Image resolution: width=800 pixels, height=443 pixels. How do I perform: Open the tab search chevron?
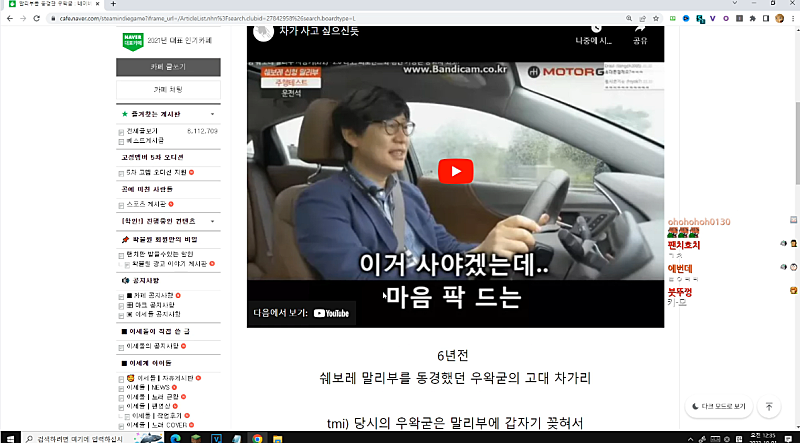734,3
